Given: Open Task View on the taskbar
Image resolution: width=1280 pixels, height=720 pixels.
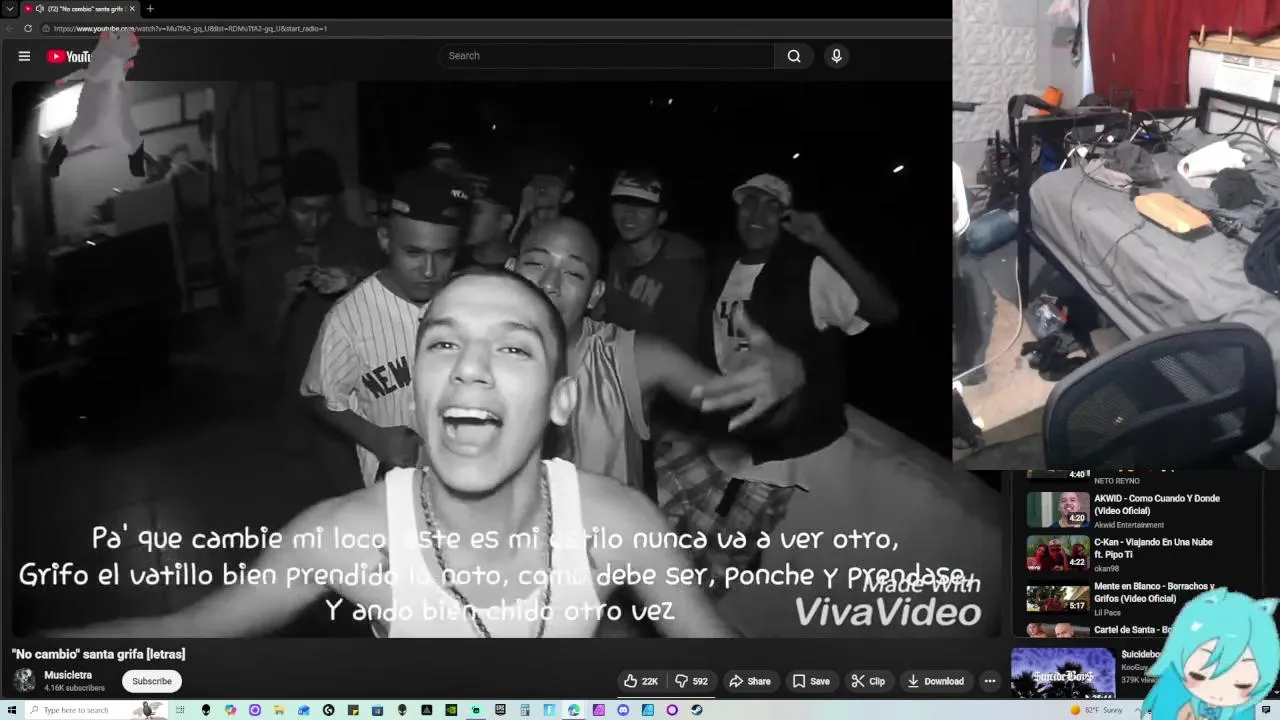Looking at the screenshot, I should click(180, 710).
